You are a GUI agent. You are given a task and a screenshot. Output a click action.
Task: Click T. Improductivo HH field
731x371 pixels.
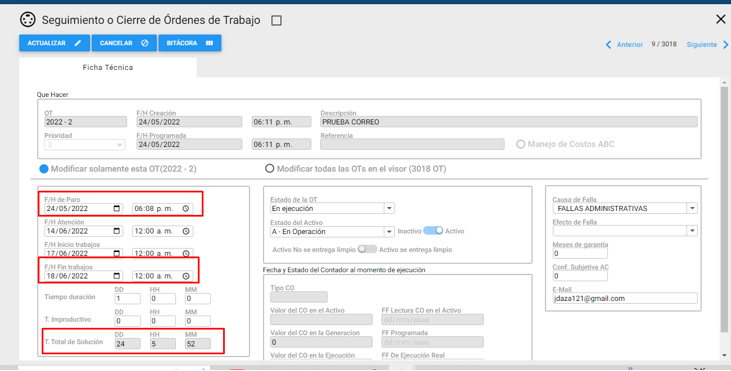point(163,321)
